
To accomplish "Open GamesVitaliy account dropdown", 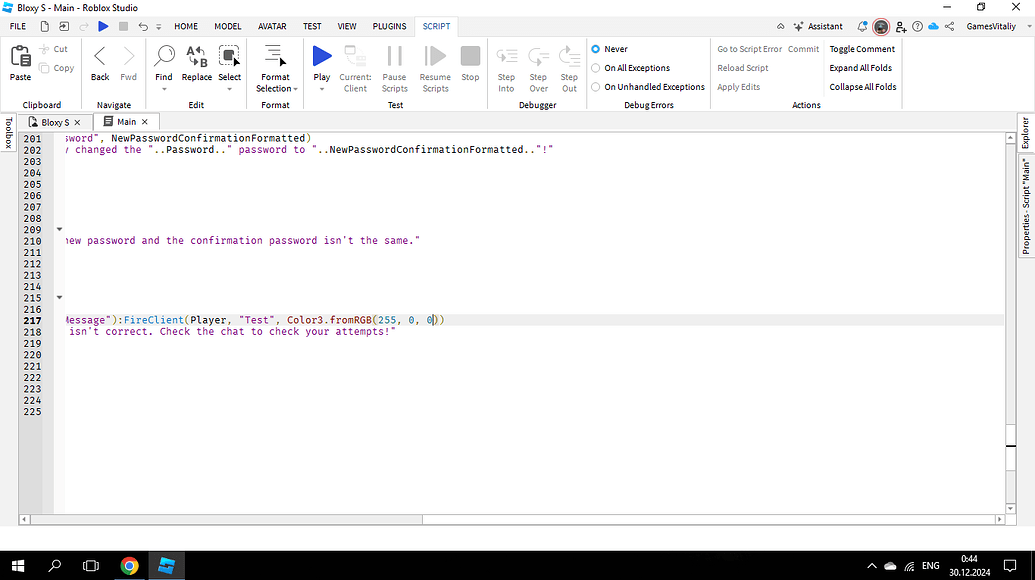I will pos(1029,26).
